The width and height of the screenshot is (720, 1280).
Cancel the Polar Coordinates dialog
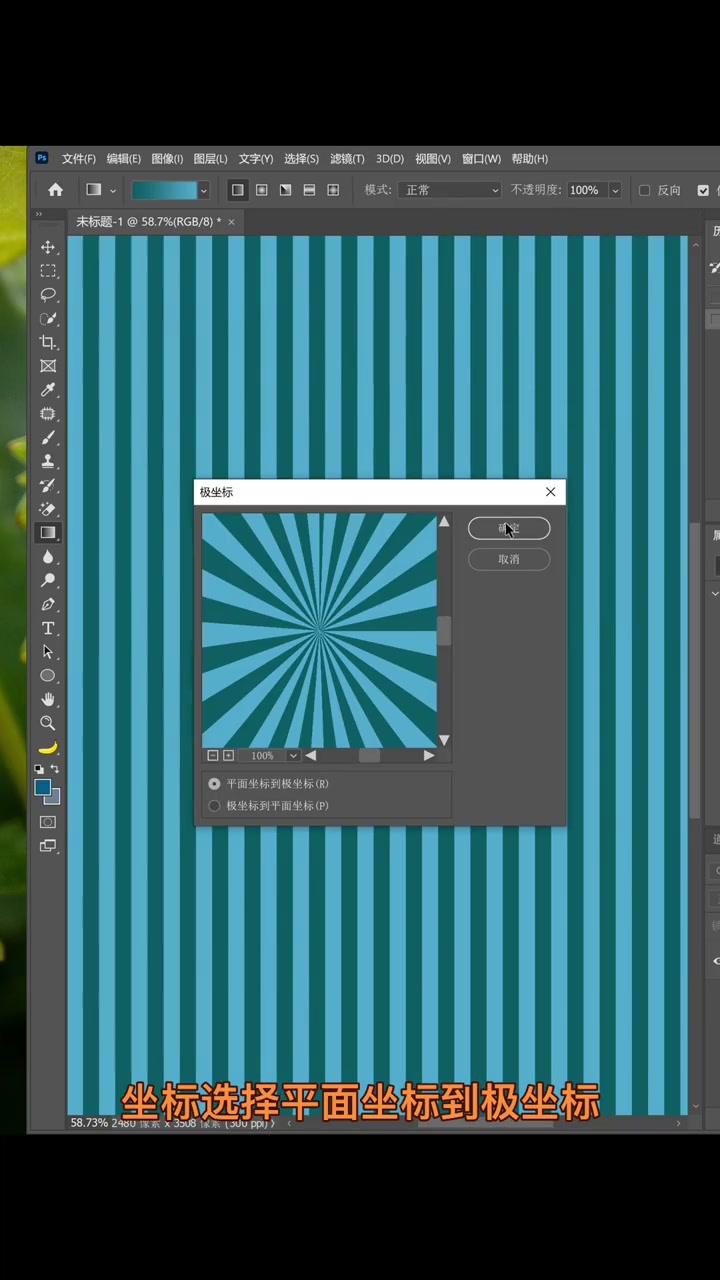pos(509,559)
